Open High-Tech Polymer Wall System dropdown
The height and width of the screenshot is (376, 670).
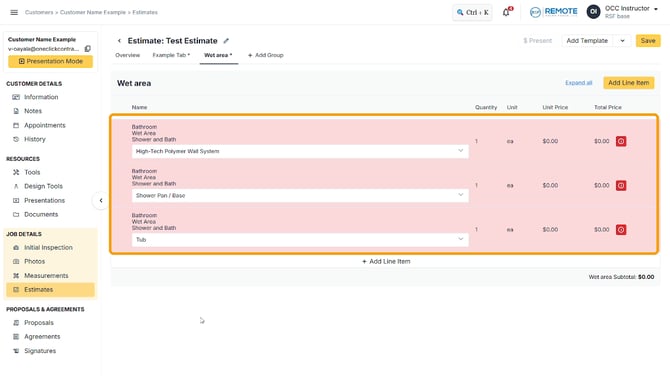(300, 151)
